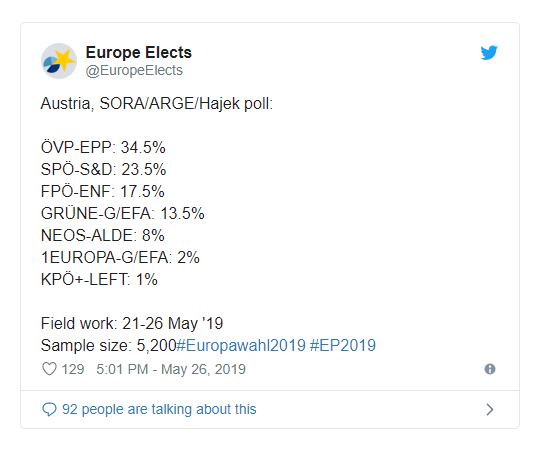Viewport: 552px width, 451px height.
Task: Click the 'Field work: 21-26 May '19' line
Action: click(132, 323)
